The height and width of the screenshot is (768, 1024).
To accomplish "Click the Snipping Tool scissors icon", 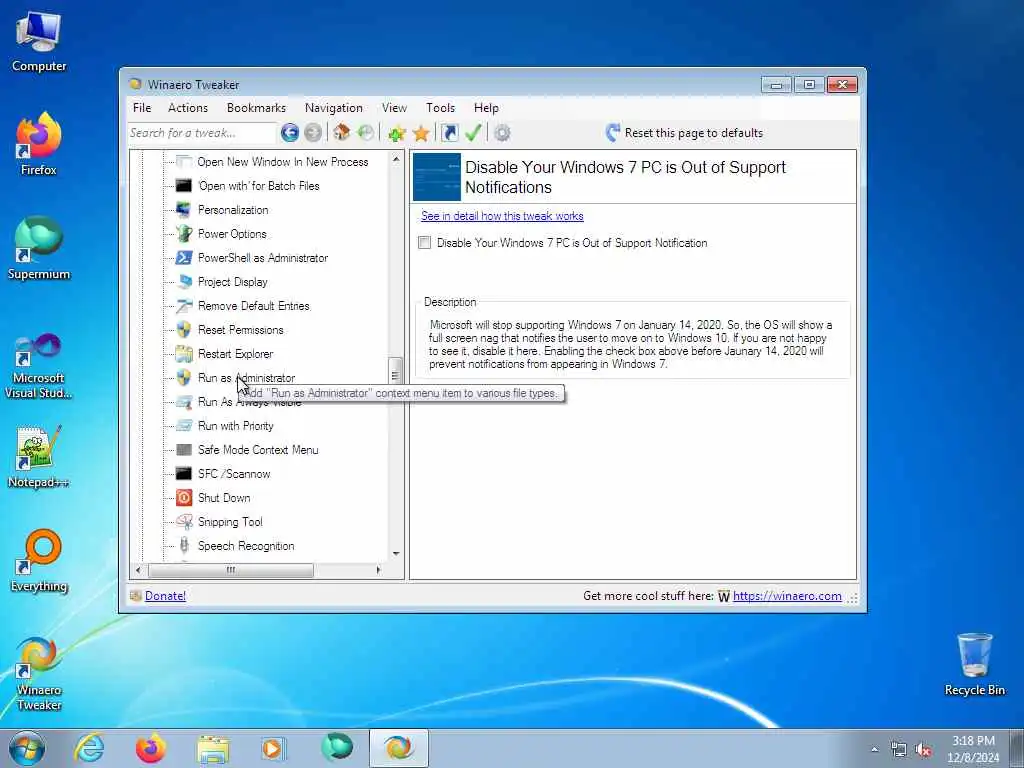I will tap(184, 522).
